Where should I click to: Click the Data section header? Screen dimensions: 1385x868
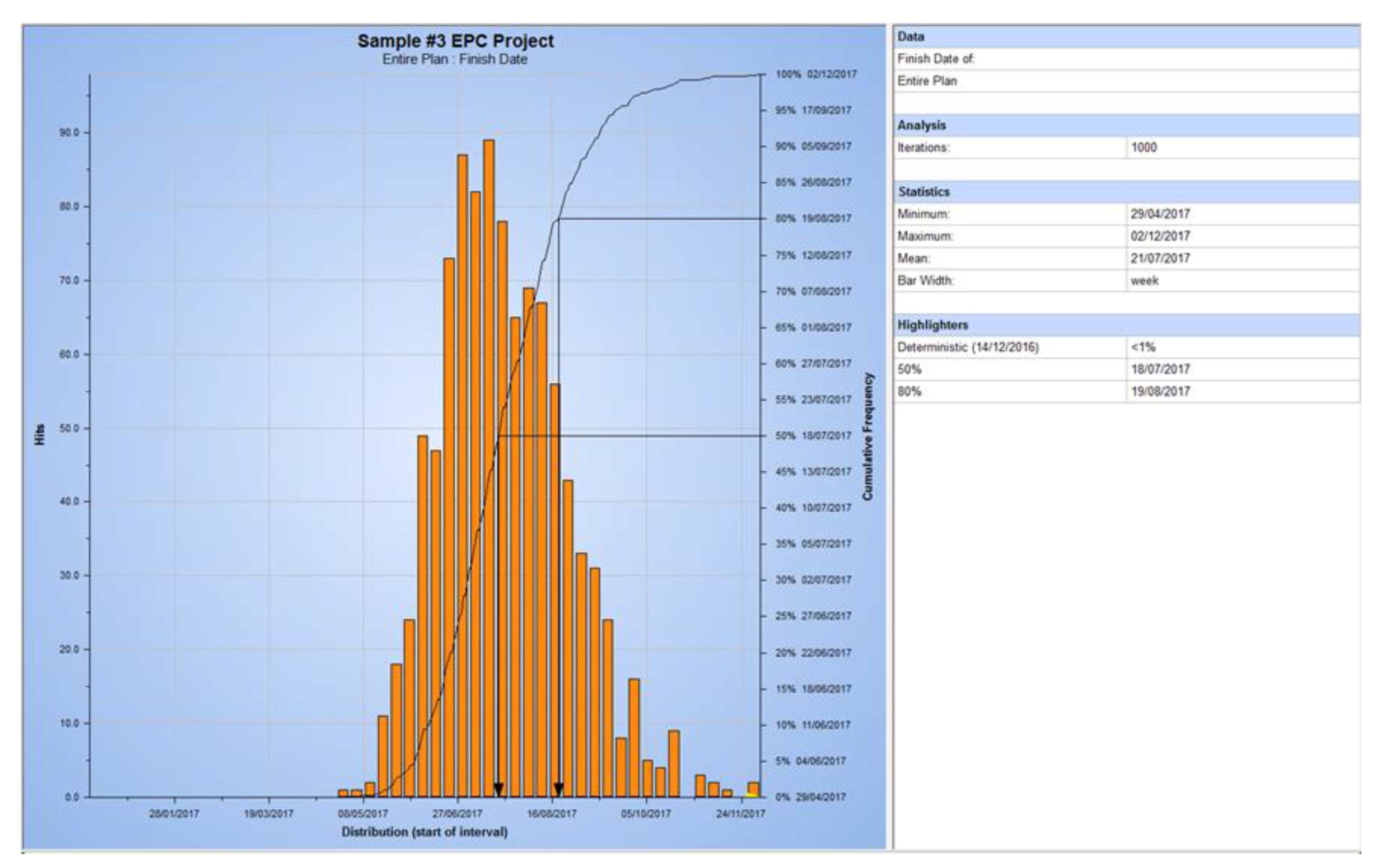(911, 37)
